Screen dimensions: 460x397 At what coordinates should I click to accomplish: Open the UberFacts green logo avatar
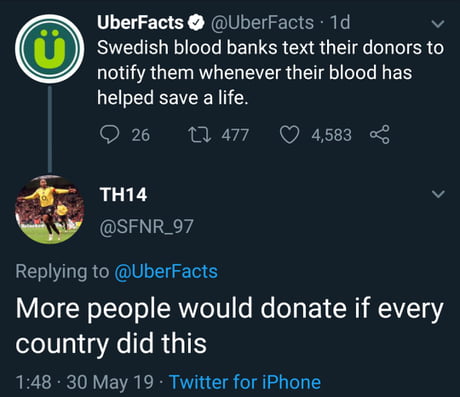click(50, 49)
